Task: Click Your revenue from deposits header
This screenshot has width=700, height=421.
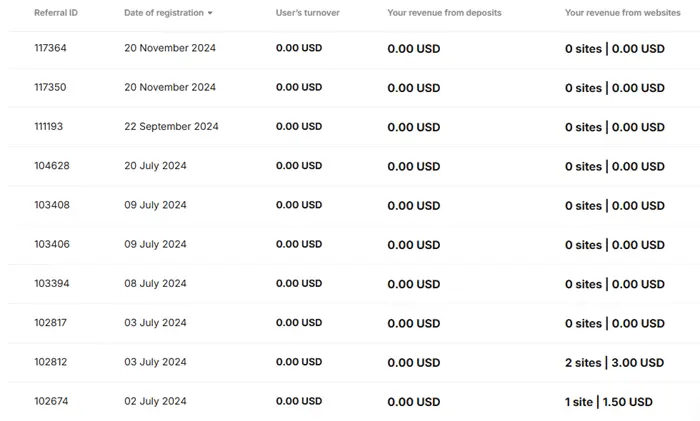Action: [444, 13]
